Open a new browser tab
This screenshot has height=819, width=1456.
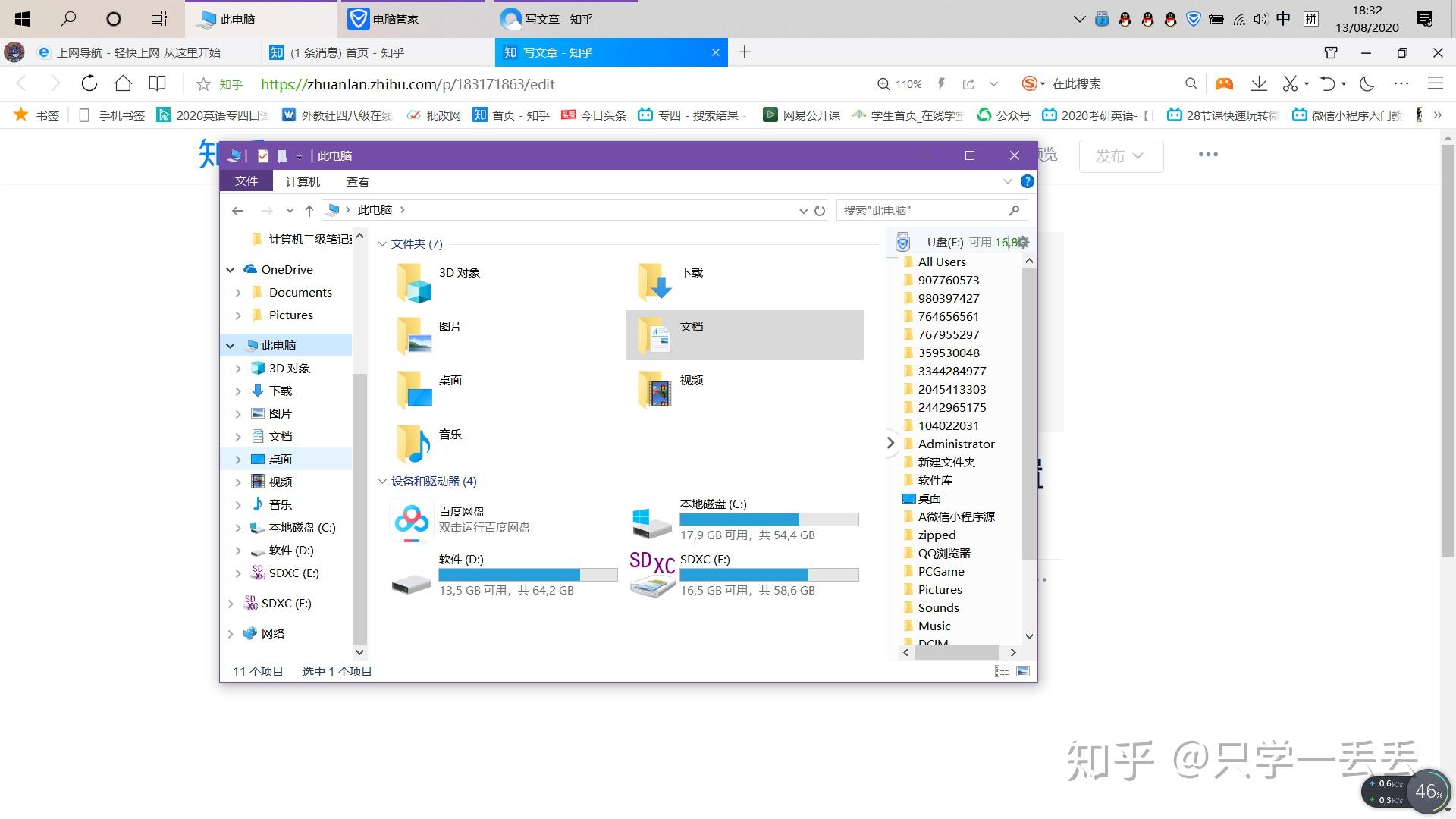[745, 52]
